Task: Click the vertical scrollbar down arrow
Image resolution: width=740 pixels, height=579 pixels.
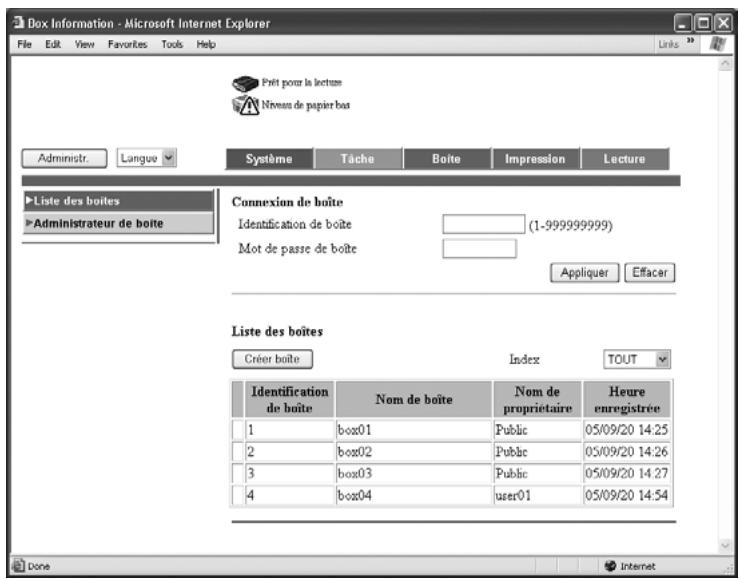Action: tap(725, 546)
